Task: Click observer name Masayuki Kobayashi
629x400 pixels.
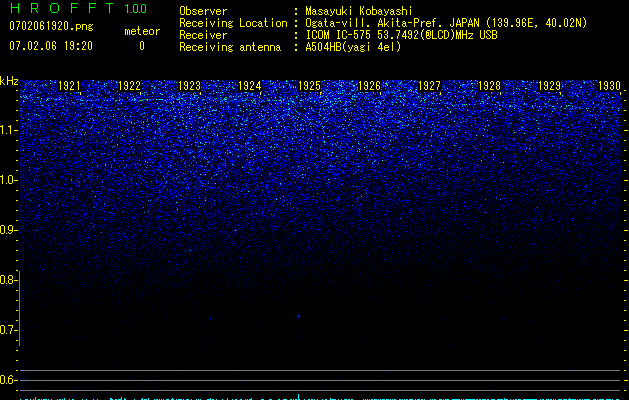Action: (359, 11)
